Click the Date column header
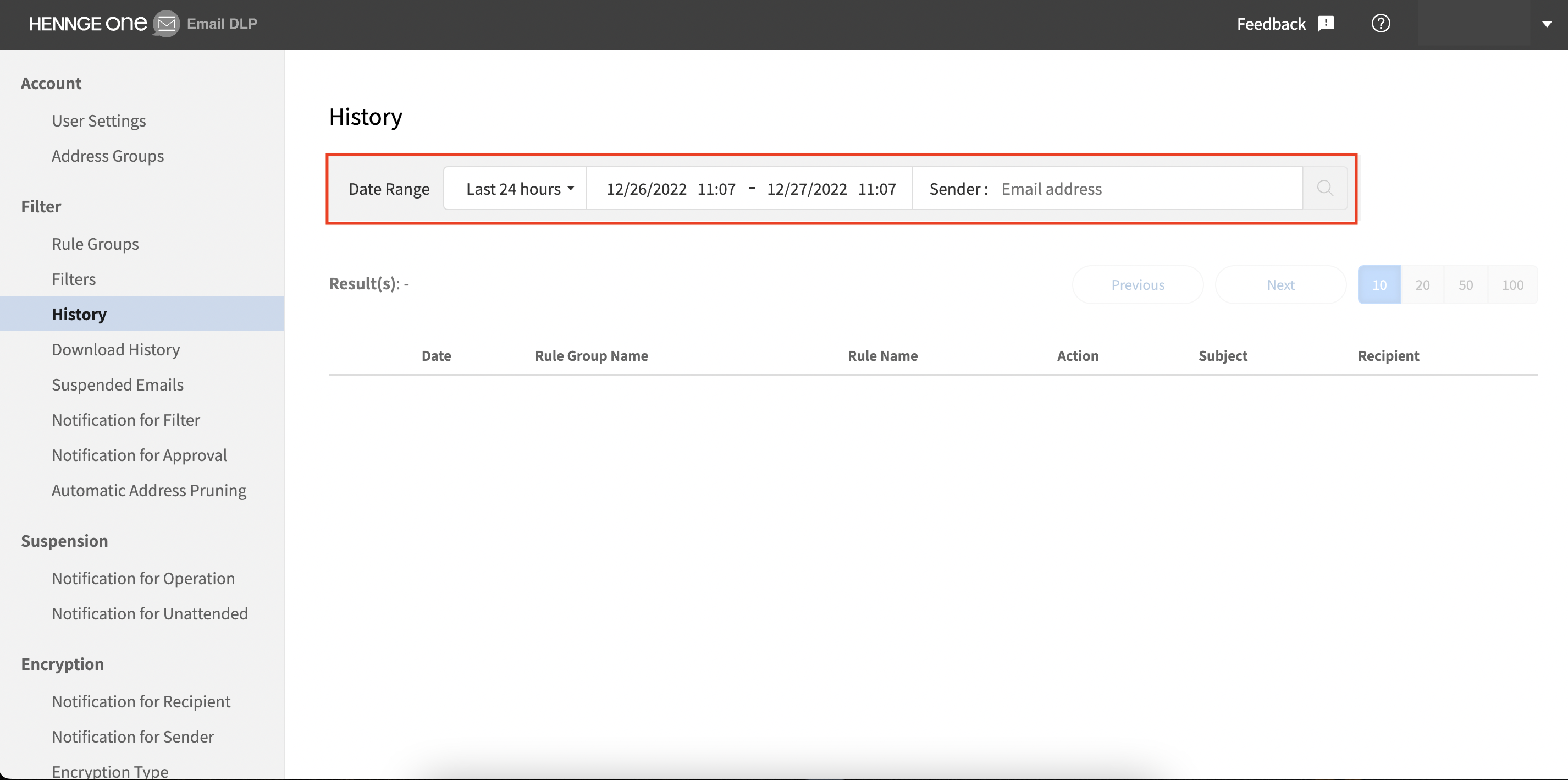1568x780 pixels. (437, 355)
